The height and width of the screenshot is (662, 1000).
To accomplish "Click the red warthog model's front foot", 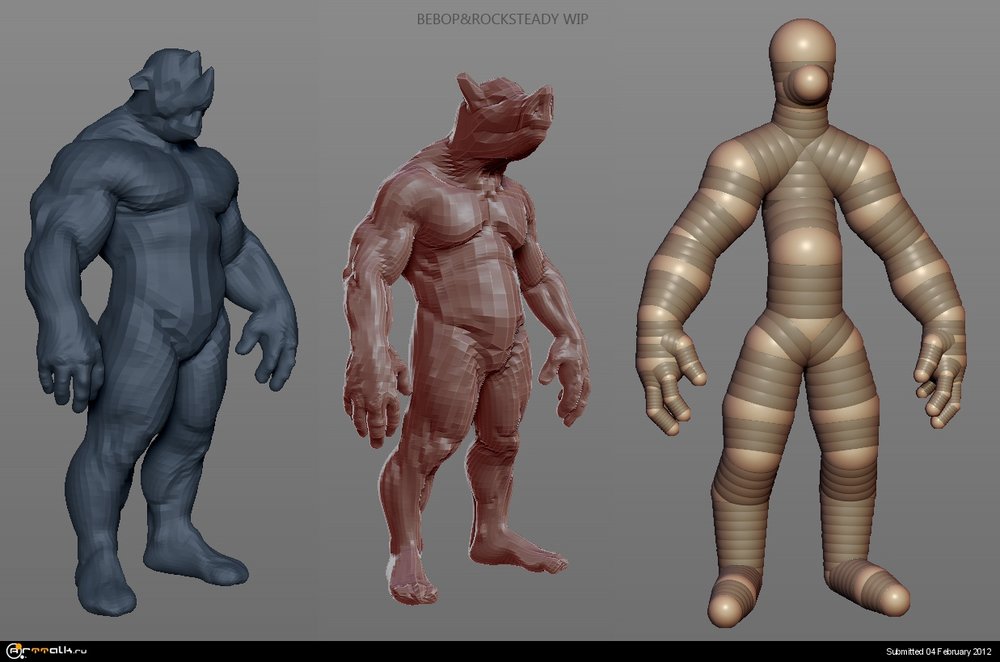I will pyautogui.click(x=415, y=585).
